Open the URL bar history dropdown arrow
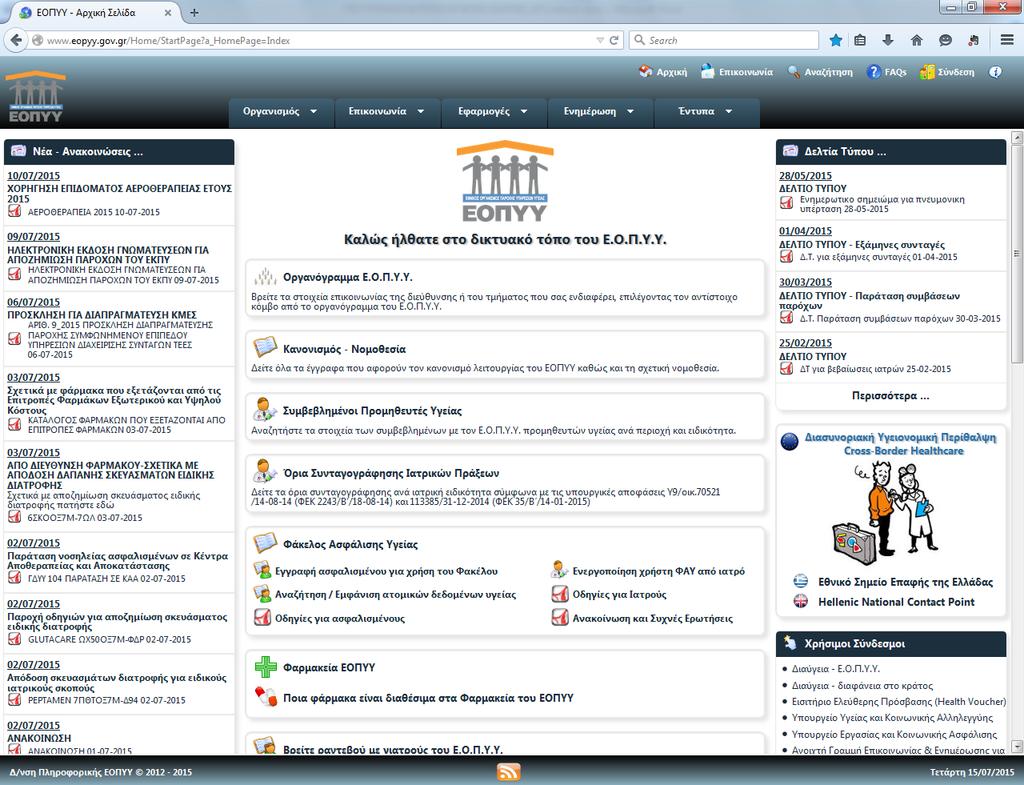Screen dimensions: 1024x785 [x=600, y=40]
